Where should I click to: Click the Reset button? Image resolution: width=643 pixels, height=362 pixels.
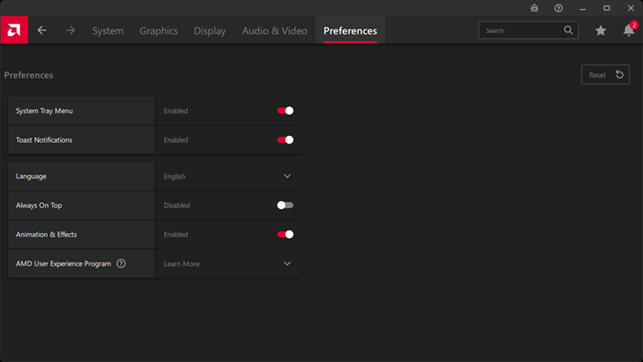605,75
